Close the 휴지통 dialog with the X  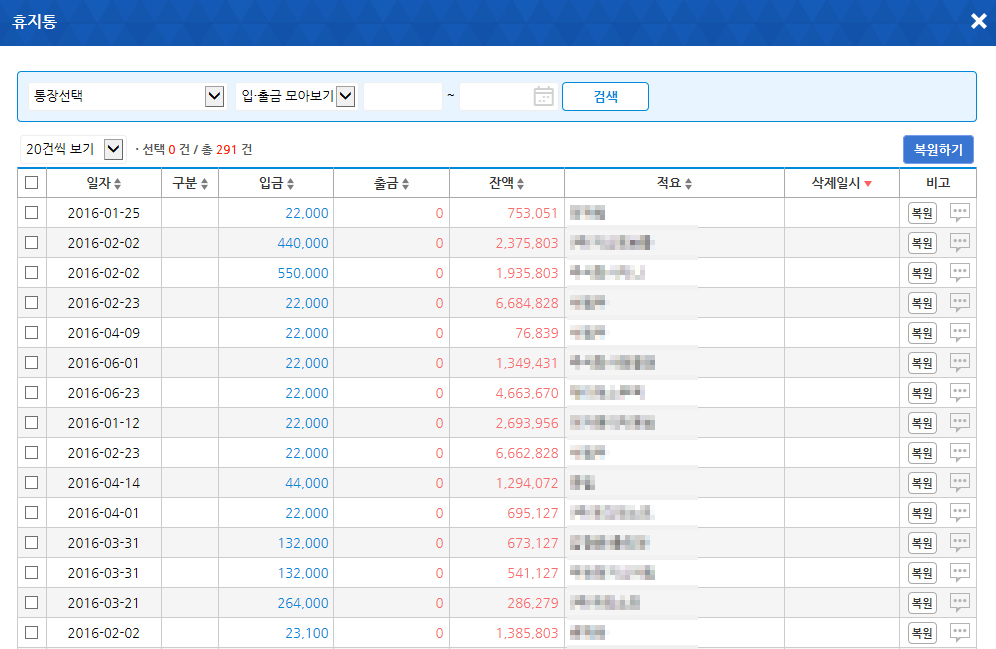(x=979, y=22)
